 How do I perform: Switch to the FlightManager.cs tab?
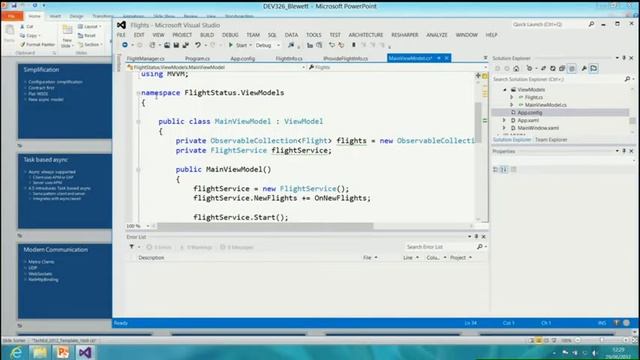click(146, 59)
